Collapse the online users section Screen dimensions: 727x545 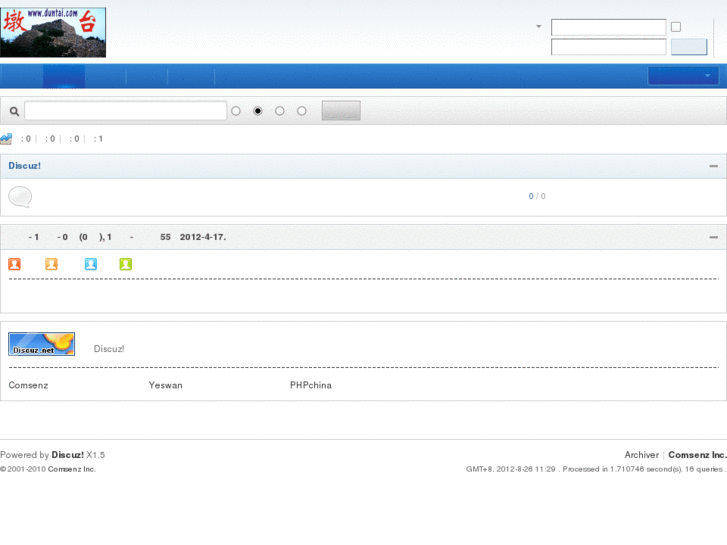714,237
